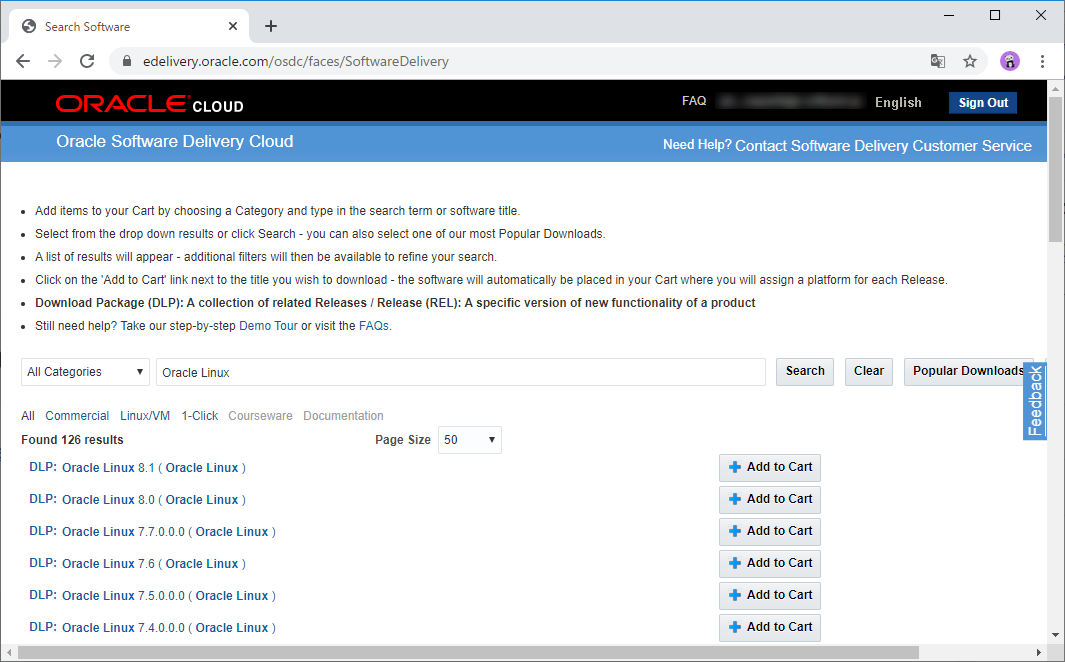1065x662 pixels.
Task: Open the DLP Oracle Linux 8.1 link
Action: 137,468
